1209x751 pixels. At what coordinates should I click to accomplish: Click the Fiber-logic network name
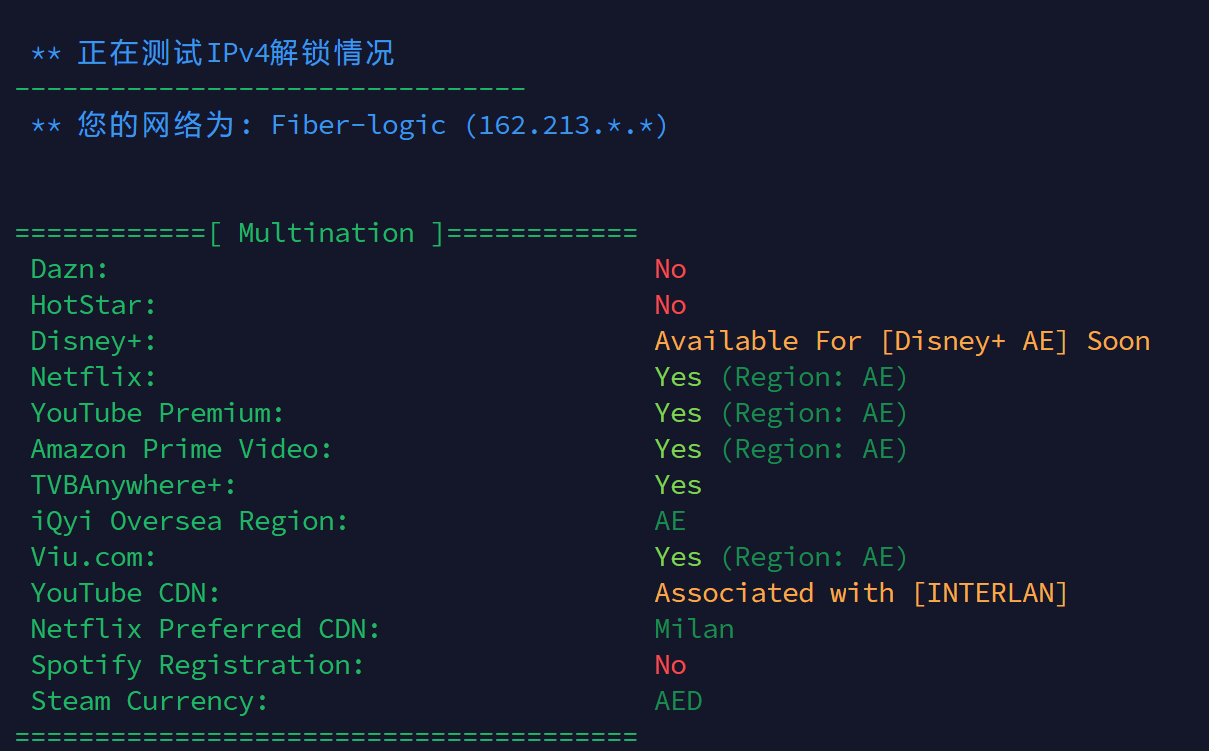358,125
